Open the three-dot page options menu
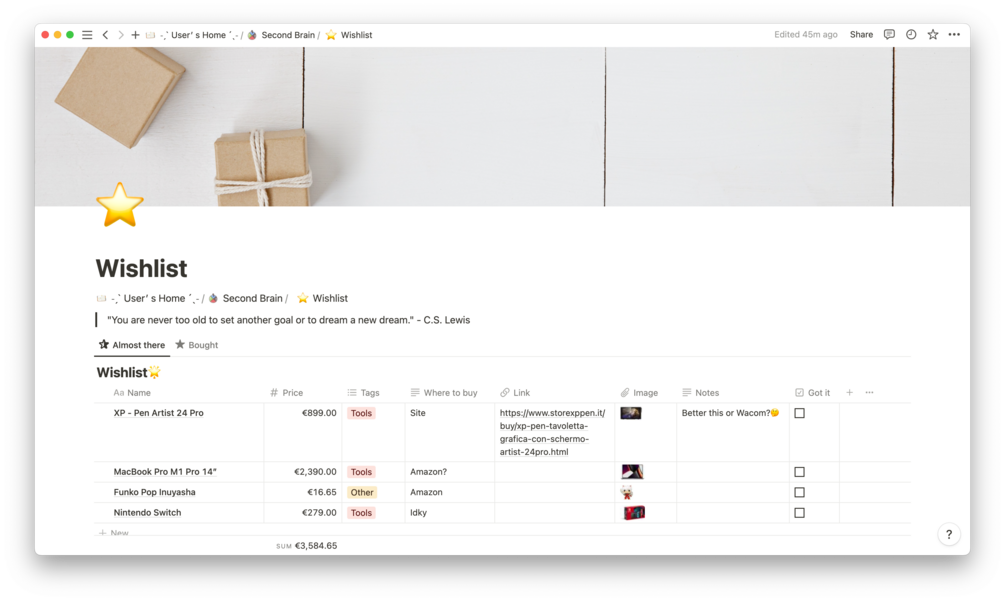 click(954, 35)
